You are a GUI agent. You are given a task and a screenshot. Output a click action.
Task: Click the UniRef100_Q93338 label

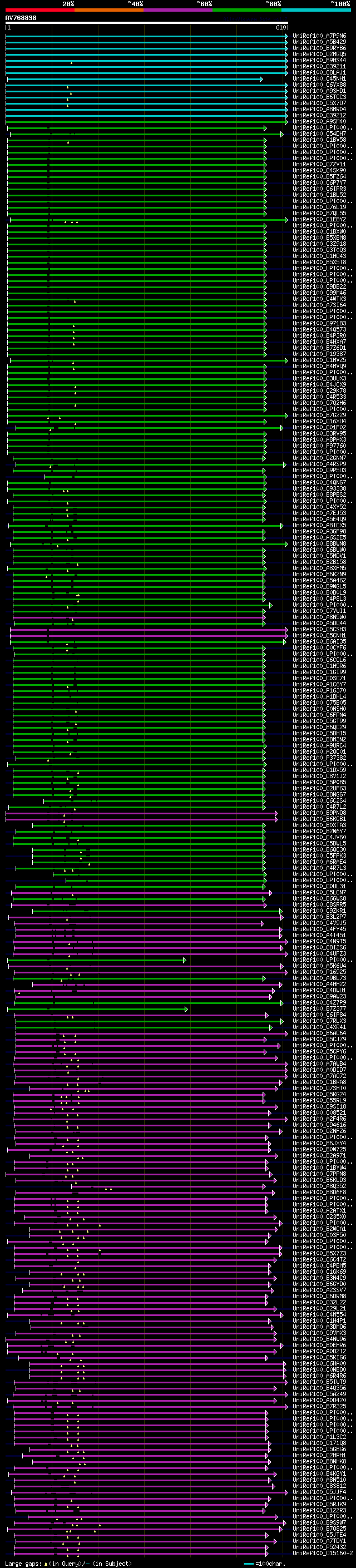pyautogui.click(x=319, y=488)
